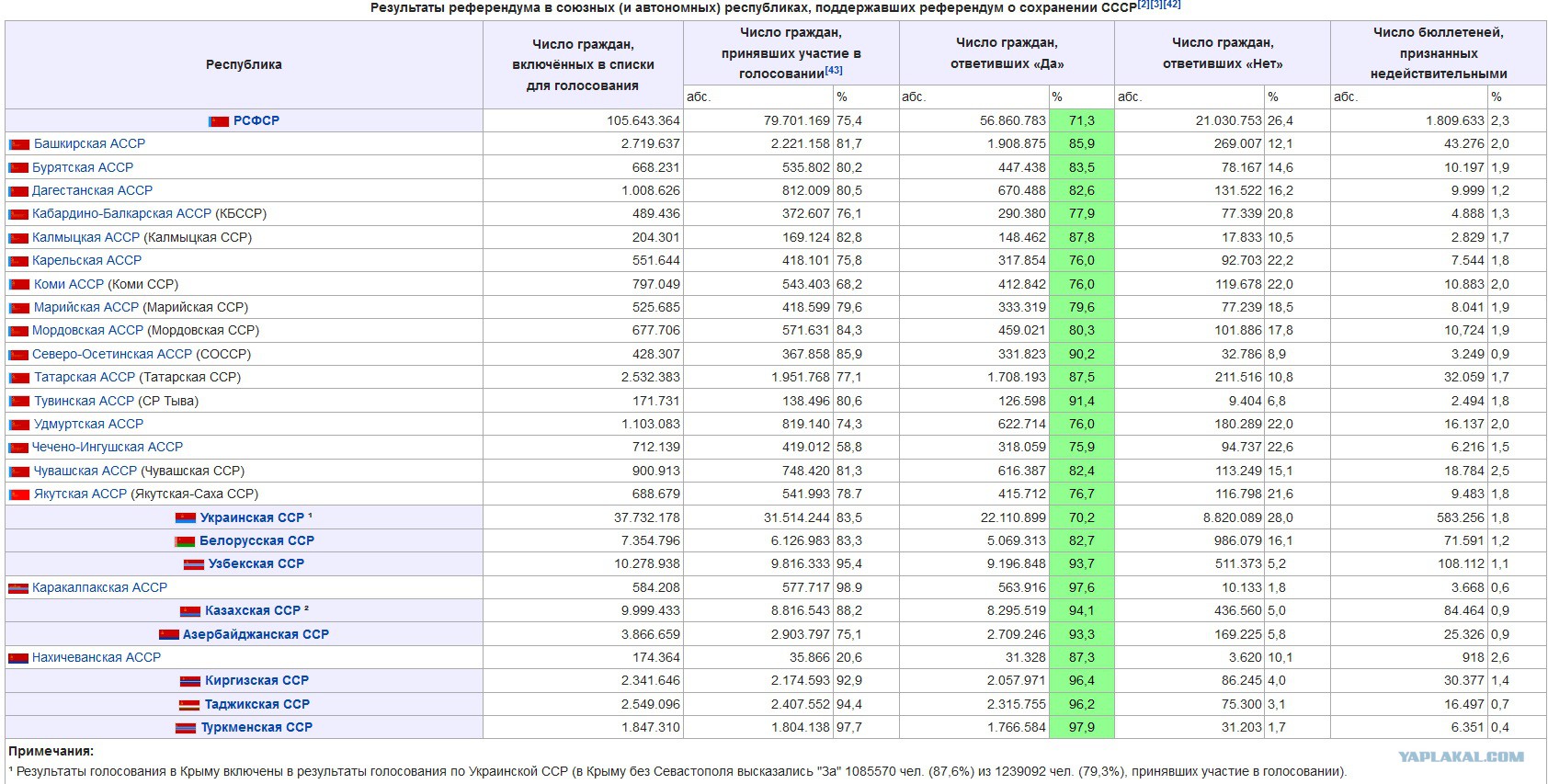This screenshot has width=1548, height=784.
Task: Click the РСФСР flag icon
Action: tap(219, 121)
